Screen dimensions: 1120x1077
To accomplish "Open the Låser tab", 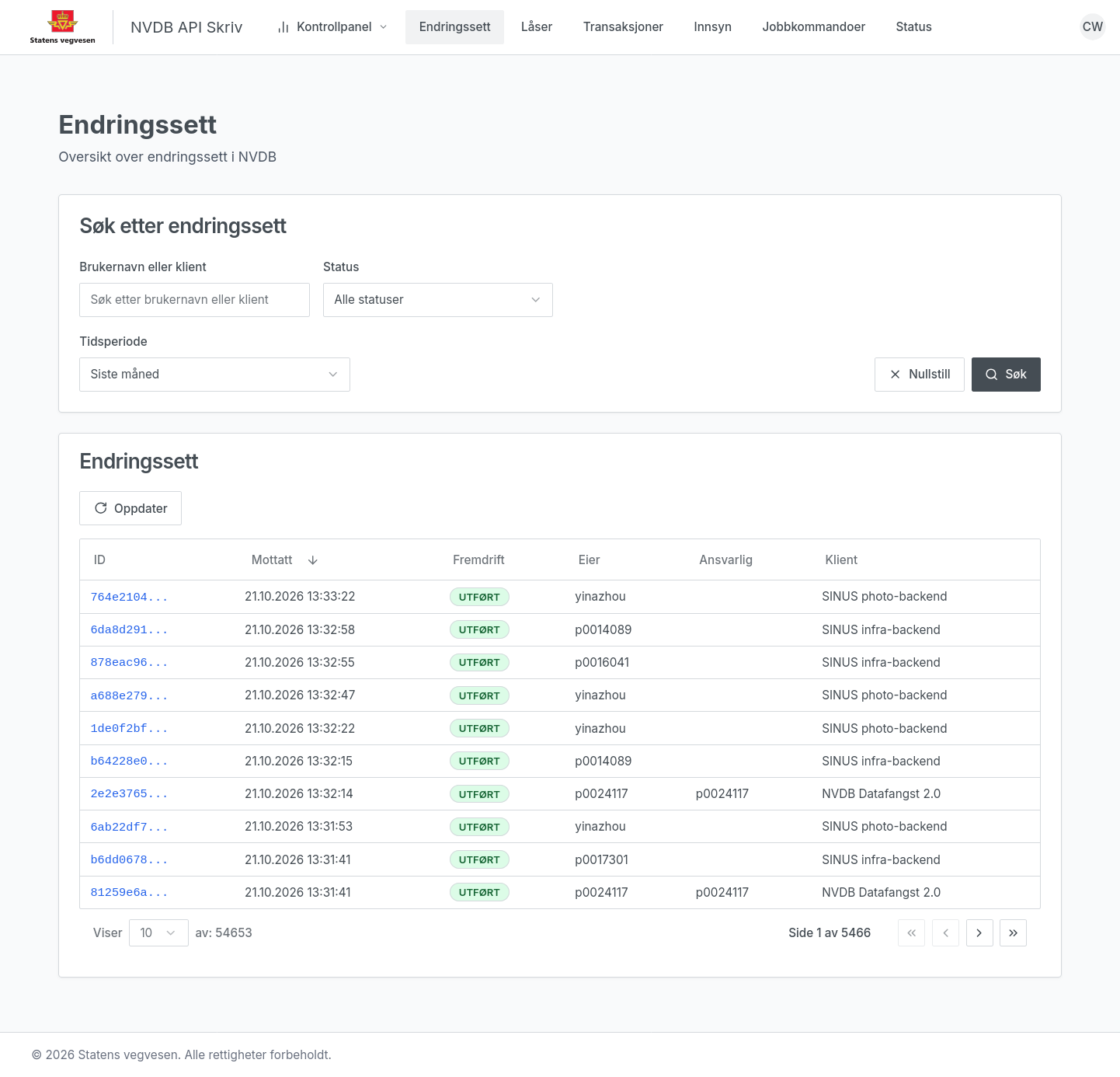I will [x=537, y=27].
